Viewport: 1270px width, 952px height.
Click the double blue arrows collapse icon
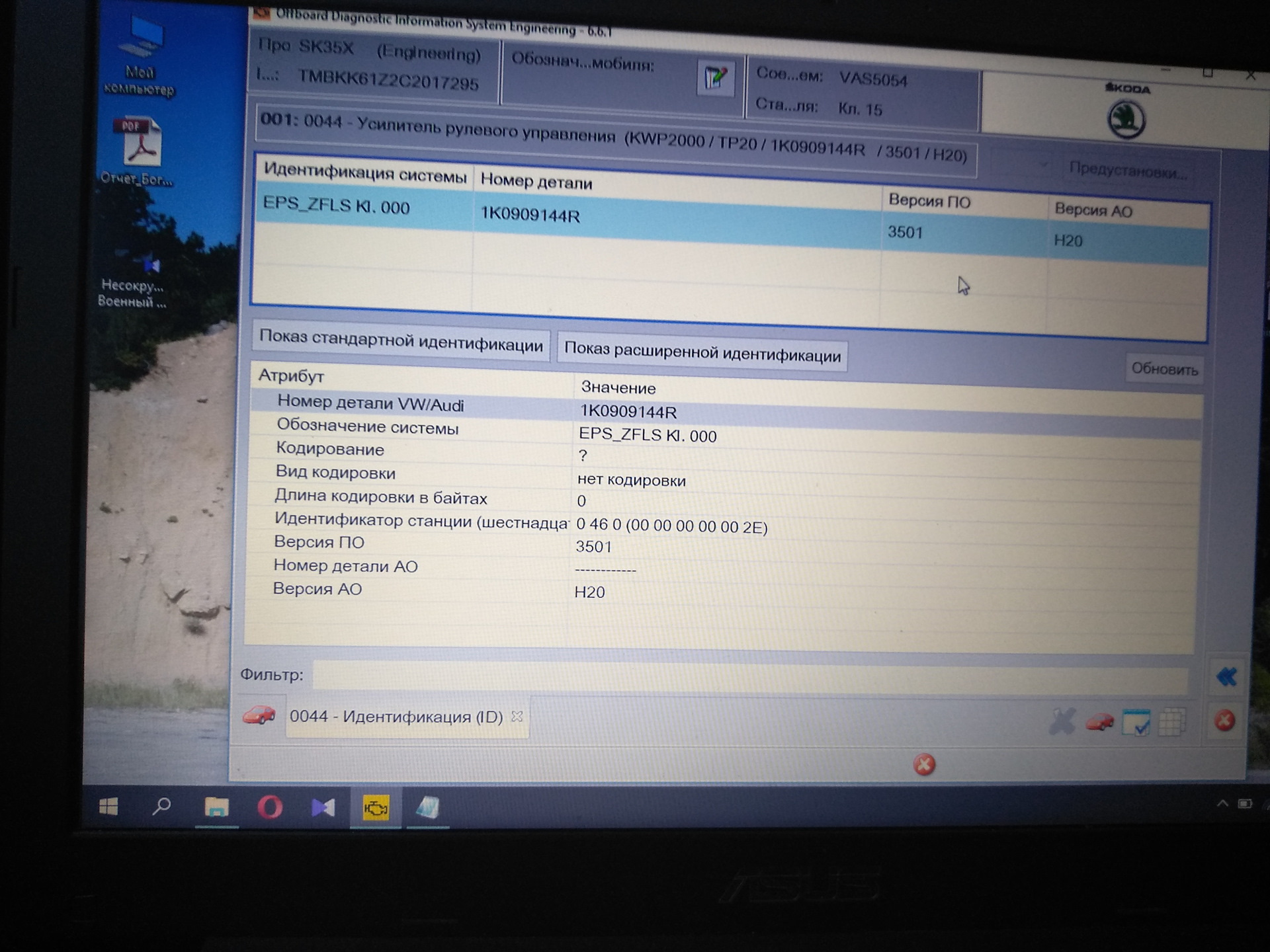click(1226, 676)
